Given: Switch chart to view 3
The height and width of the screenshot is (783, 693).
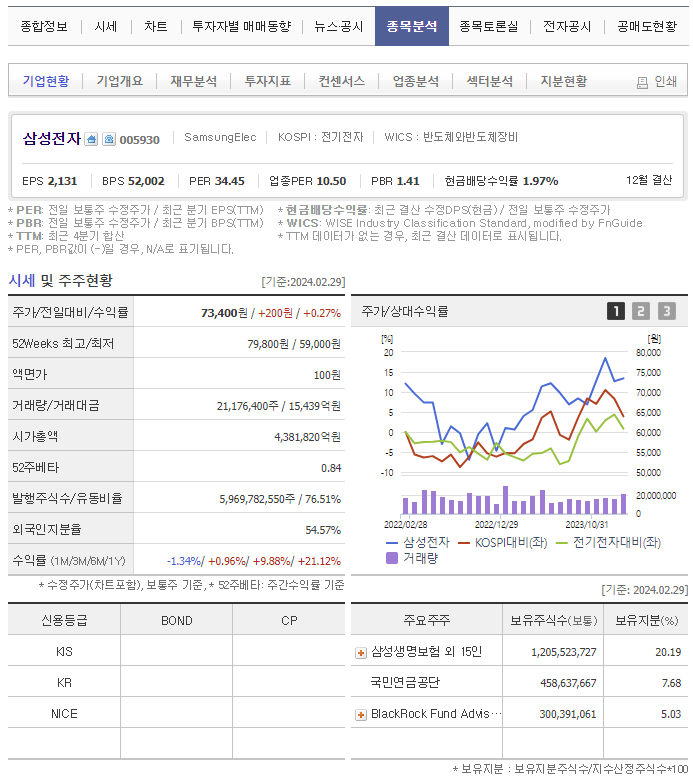Looking at the screenshot, I should pyautogui.click(x=667, y=311).
